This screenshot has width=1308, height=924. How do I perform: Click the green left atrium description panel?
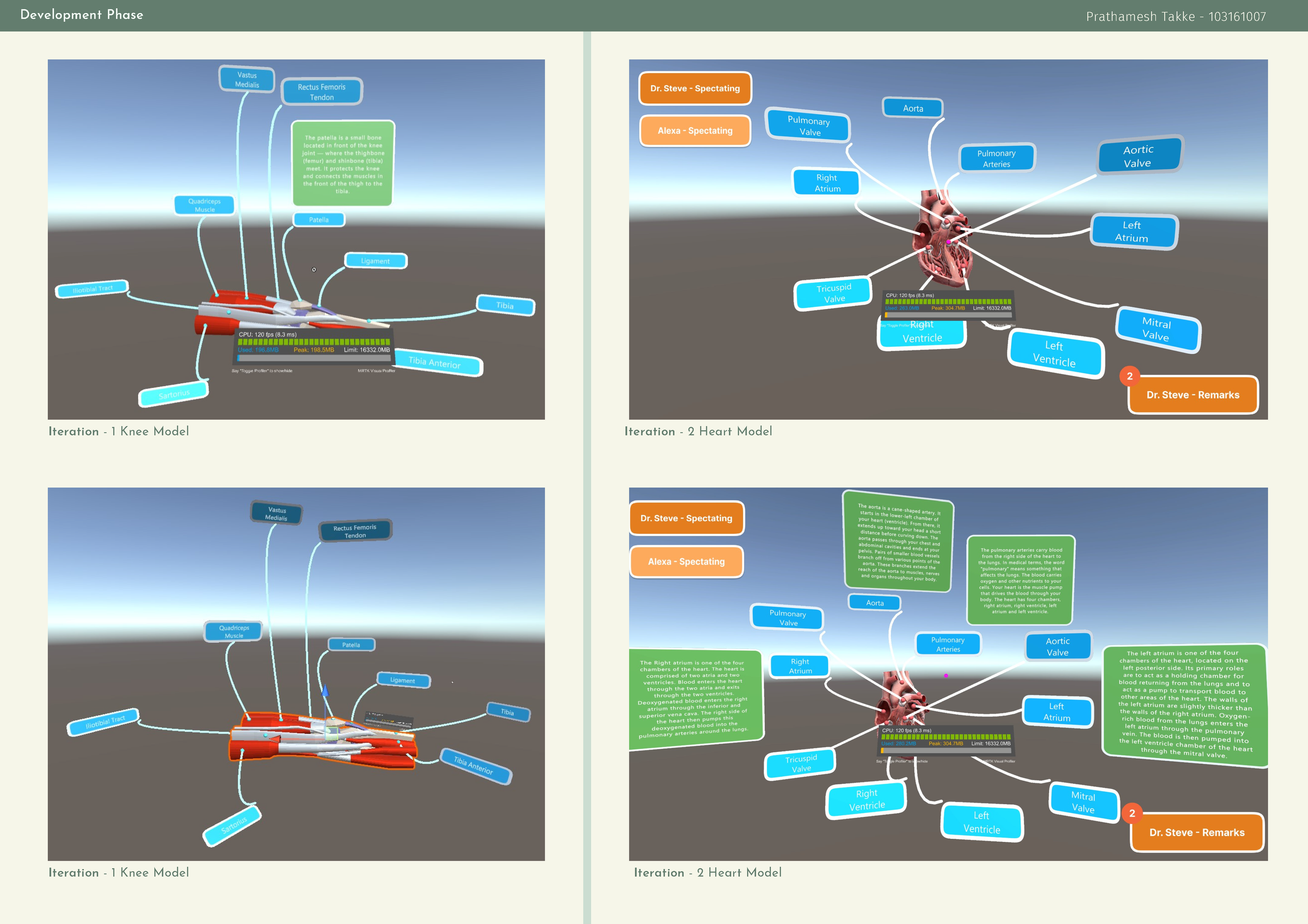[x=1186, y=705]
